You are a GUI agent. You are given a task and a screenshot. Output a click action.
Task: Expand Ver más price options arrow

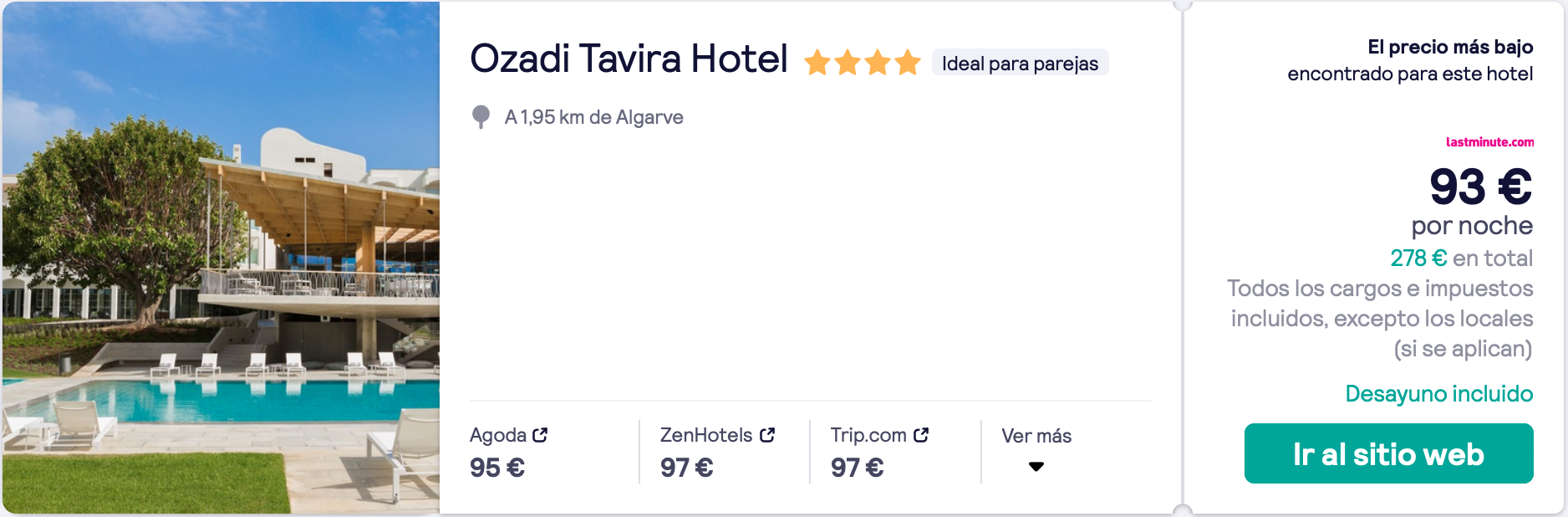click(x=1036, y=467)
